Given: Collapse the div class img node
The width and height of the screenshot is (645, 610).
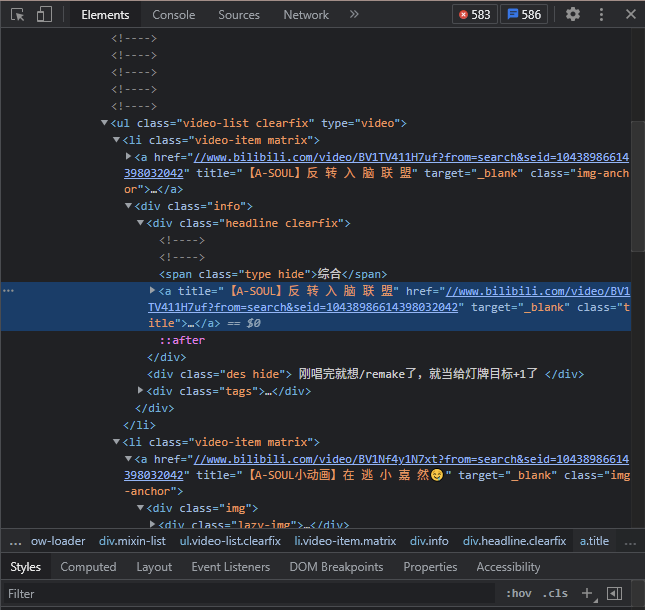Looking at the screenshot, I should pos(140,508).
